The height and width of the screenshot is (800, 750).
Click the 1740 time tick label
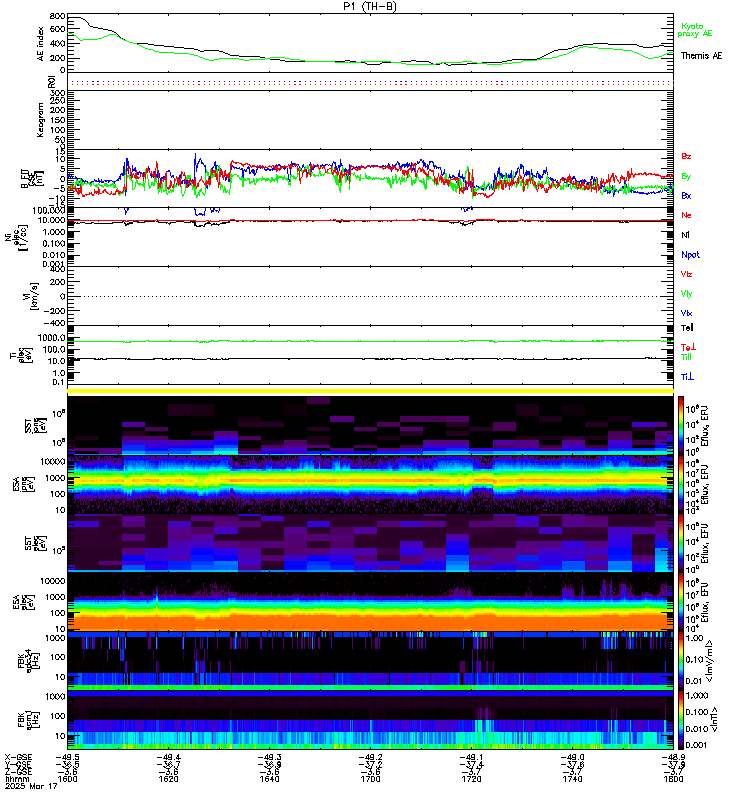pos(572,779)
